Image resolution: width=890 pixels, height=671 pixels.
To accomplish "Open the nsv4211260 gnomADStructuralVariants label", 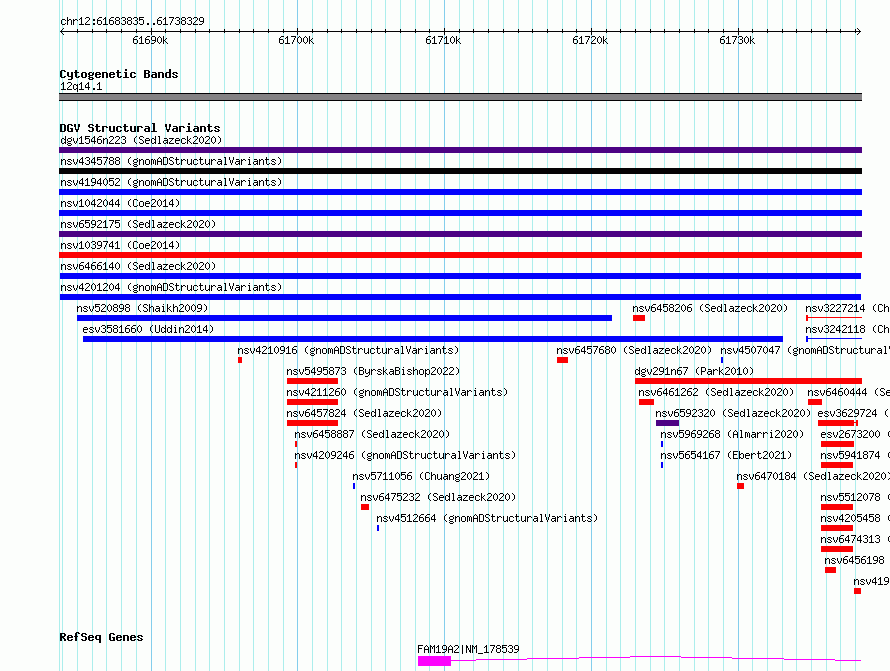I will (x=397, y=392).
